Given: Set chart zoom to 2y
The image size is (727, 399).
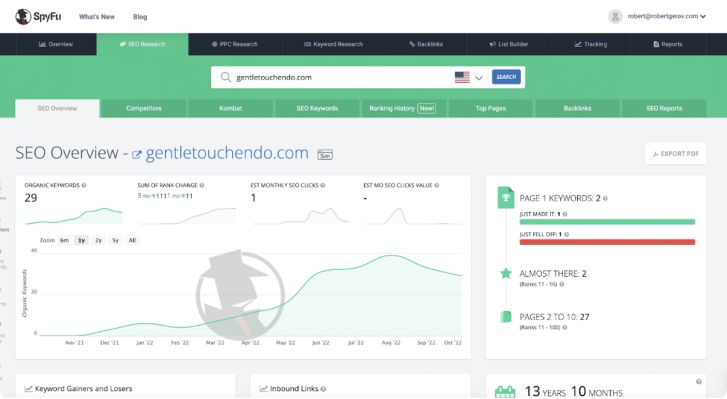Looking at the screenshot, I should point(98,240).
